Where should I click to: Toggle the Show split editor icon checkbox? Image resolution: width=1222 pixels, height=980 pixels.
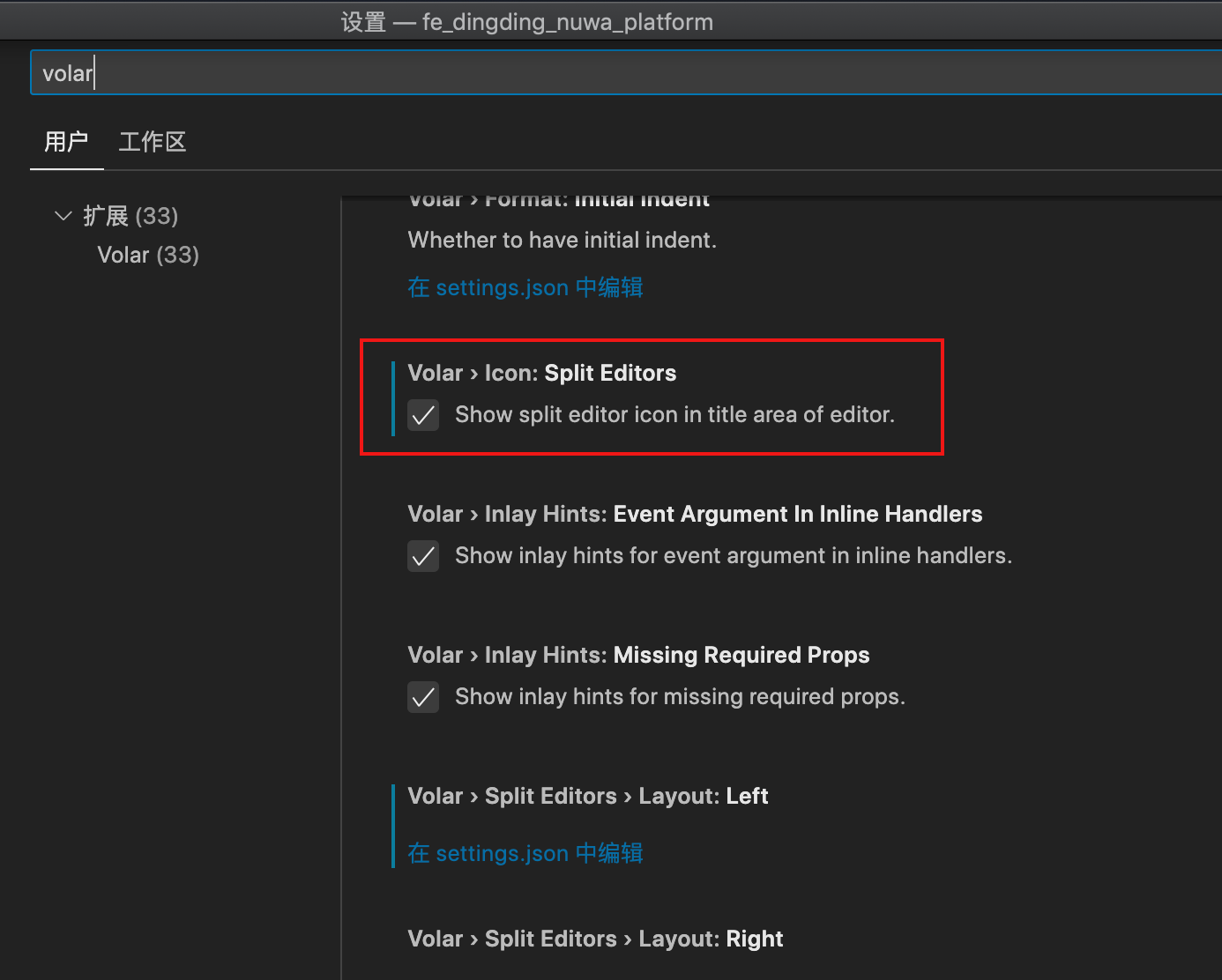(x=423, y=415)
